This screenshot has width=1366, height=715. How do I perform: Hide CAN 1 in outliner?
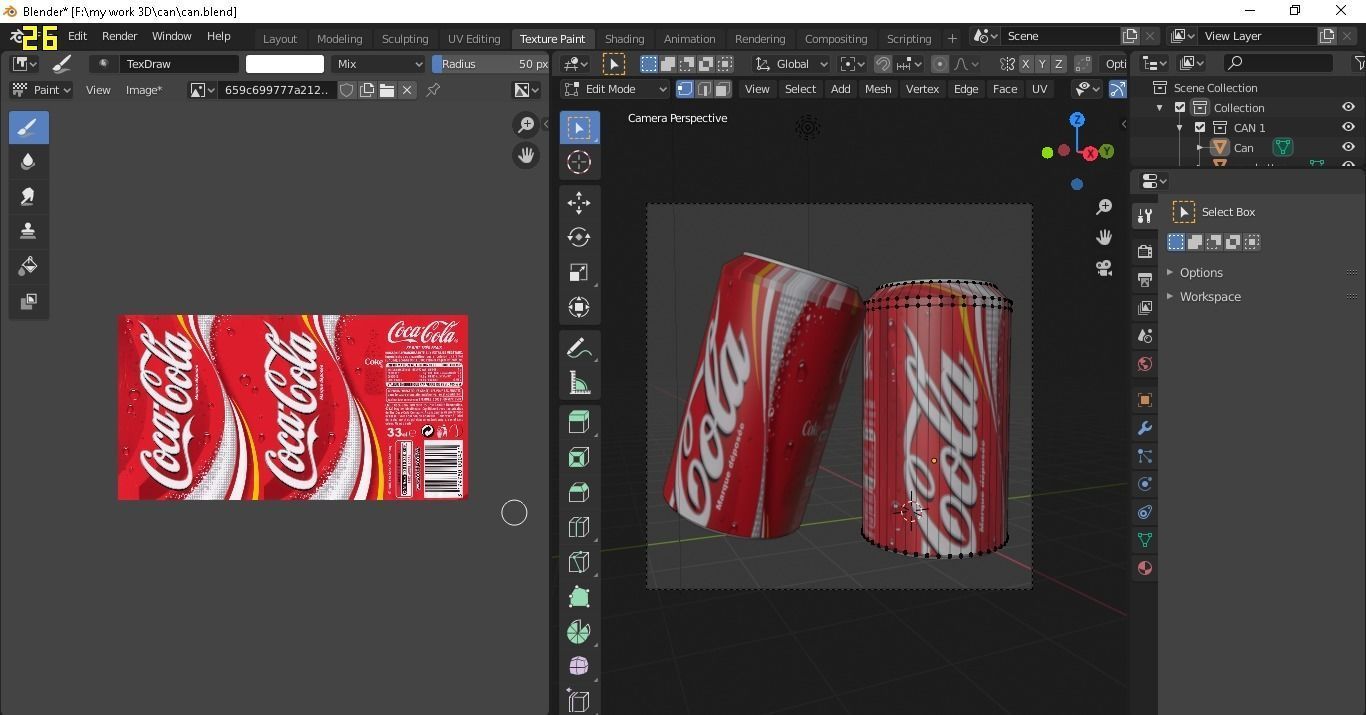[1348, 128]
